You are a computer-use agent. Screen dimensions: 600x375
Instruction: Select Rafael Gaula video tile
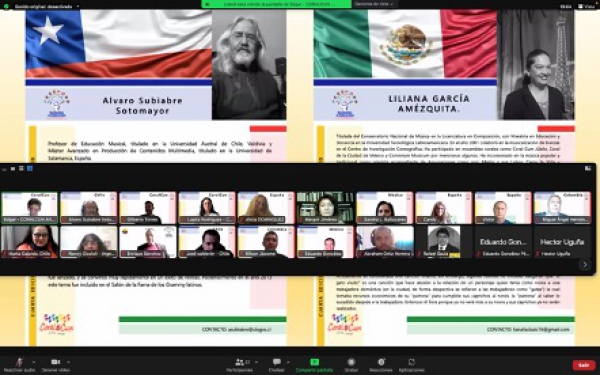[444, 242]
